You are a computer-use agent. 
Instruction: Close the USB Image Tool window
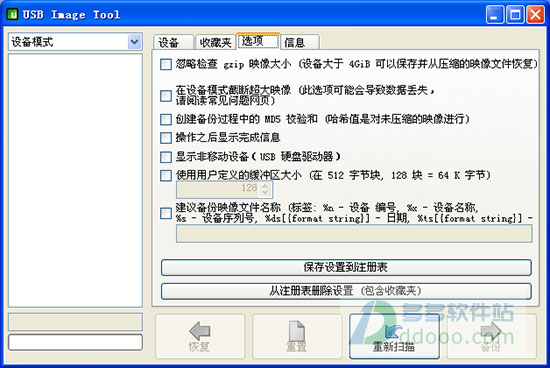pos(535,15)
